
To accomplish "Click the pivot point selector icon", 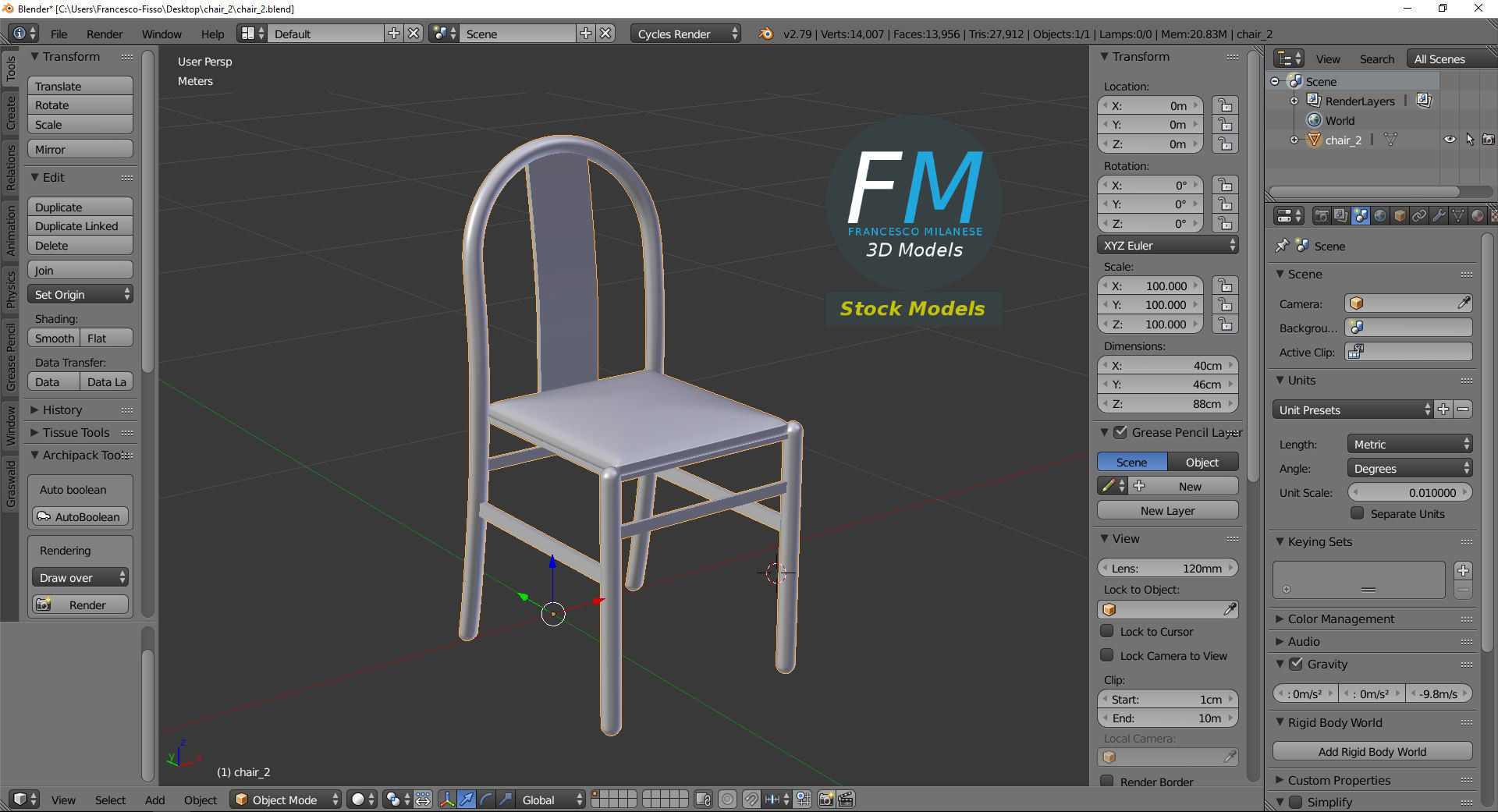I will 397,800.
